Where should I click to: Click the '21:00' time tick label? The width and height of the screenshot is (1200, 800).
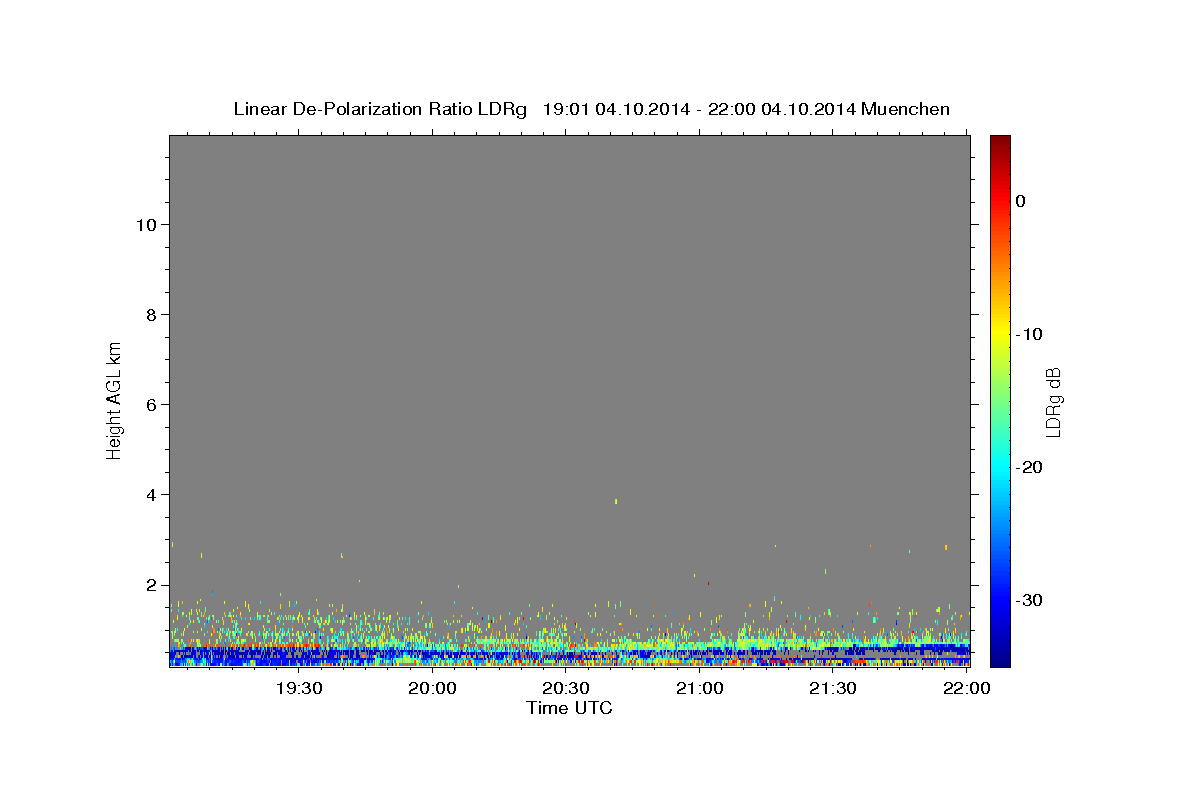tap(700, 688)
